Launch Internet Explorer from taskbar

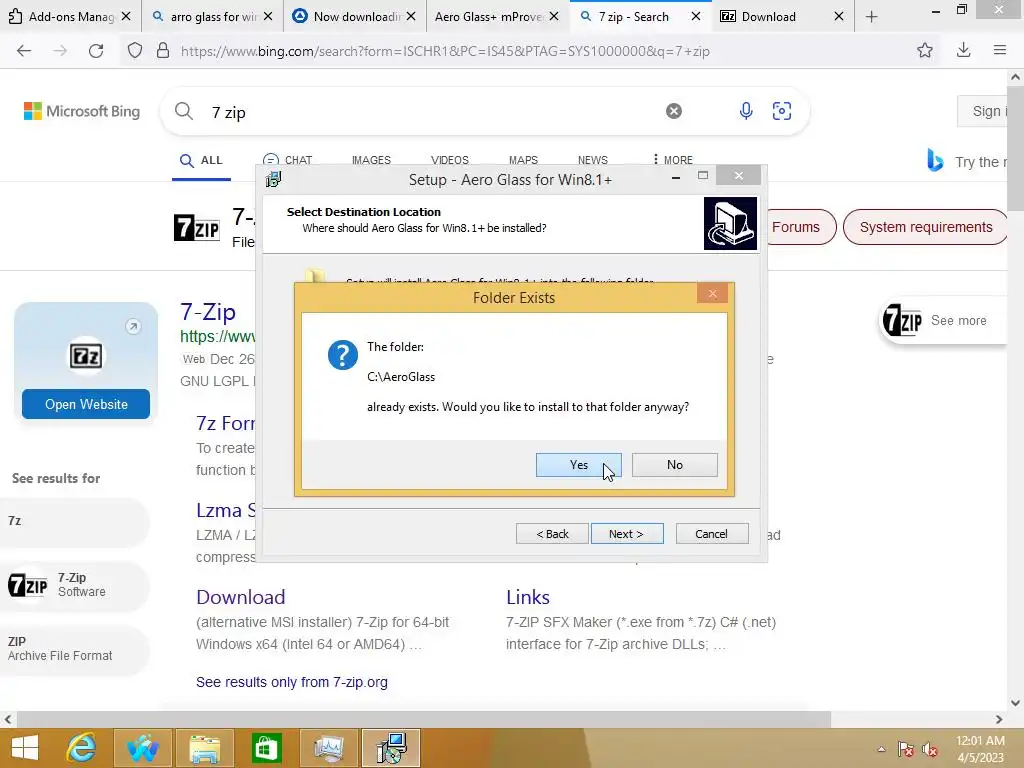coord(82,748)
